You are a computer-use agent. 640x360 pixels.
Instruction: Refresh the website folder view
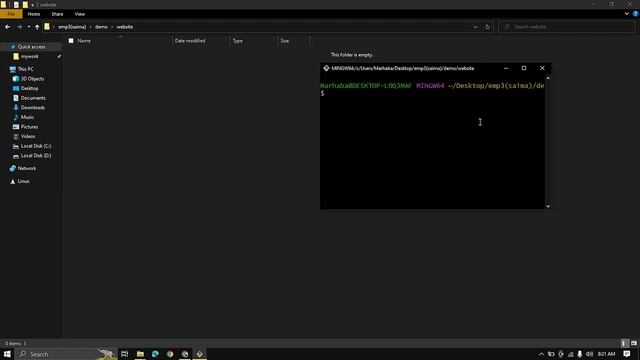[487, 27]
